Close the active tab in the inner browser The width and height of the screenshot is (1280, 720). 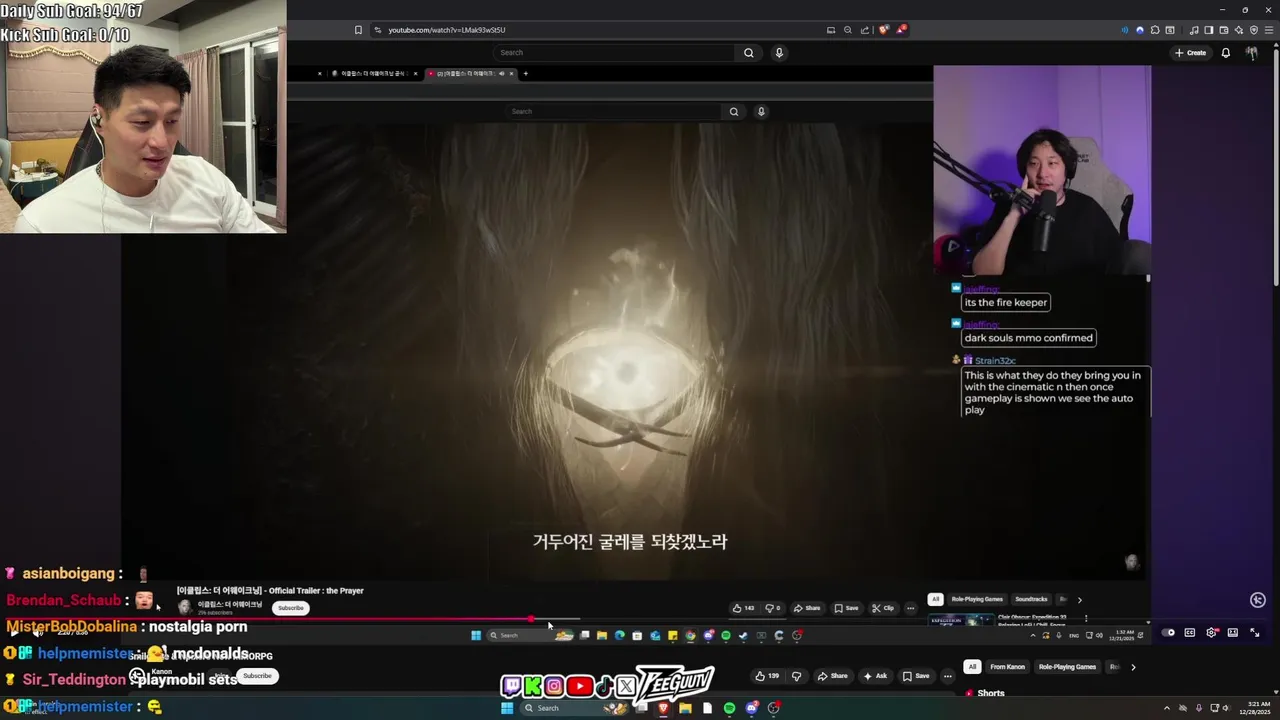[x=511, y=73]
